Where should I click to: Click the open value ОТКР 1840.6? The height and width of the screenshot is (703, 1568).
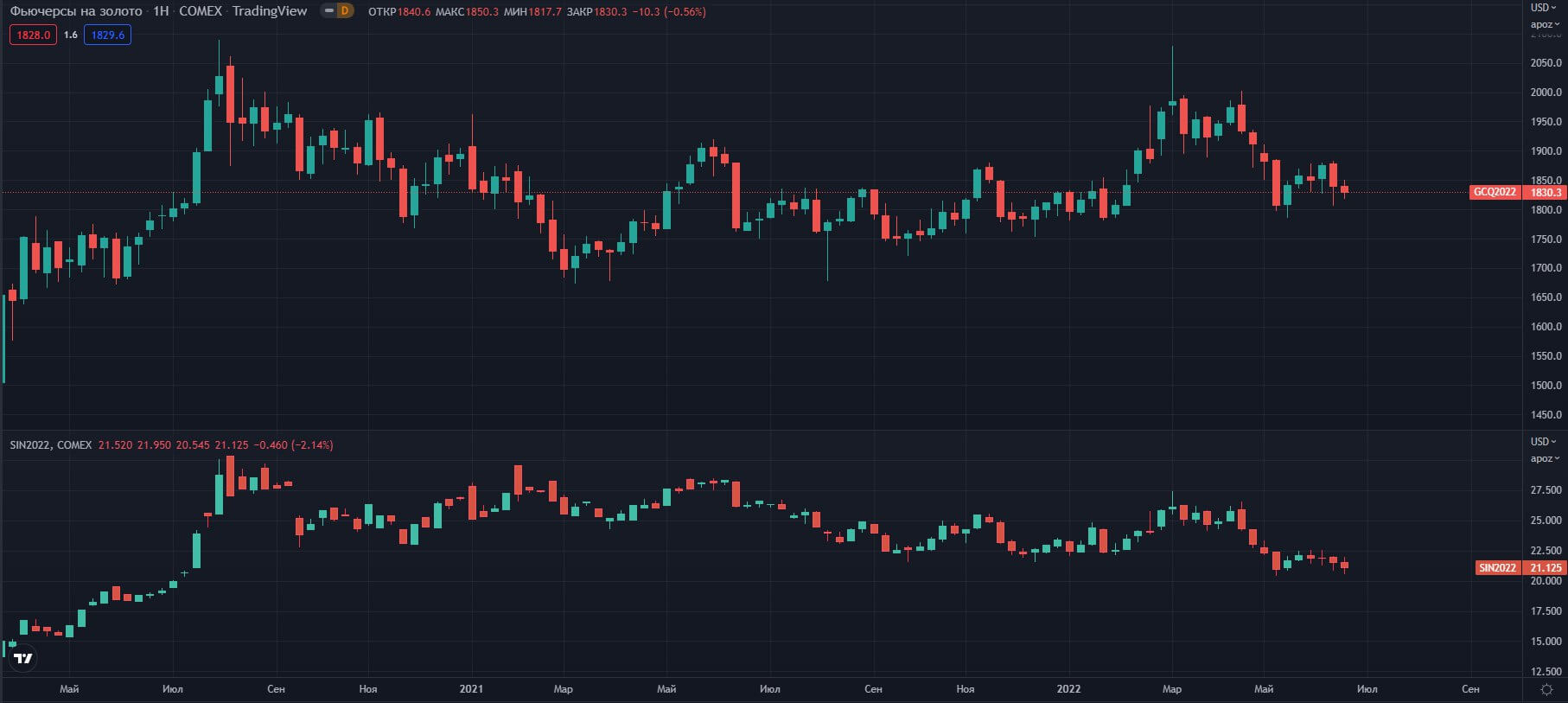coord(399,12)
